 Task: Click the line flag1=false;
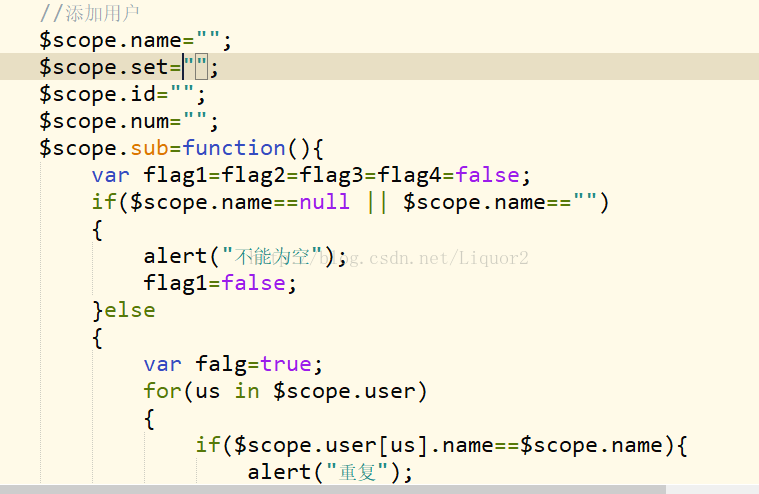(x=220, y=283)
